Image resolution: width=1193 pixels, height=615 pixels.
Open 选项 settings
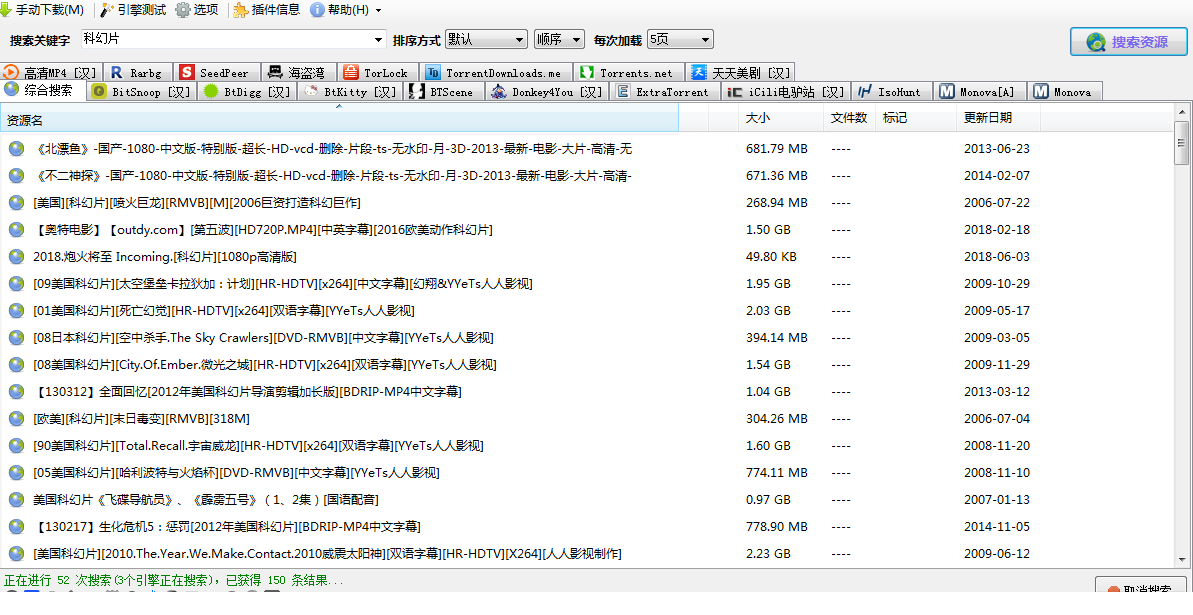tap(197, 10)
